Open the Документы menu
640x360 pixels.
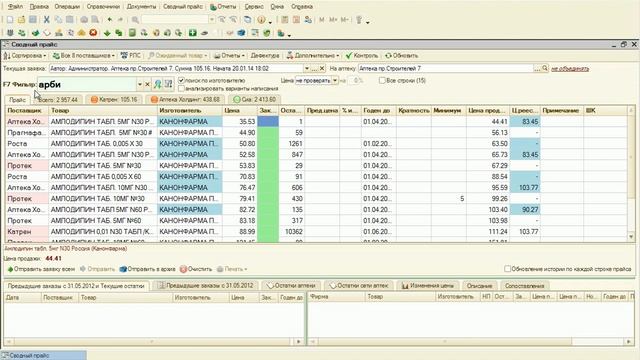coord(141,7)
